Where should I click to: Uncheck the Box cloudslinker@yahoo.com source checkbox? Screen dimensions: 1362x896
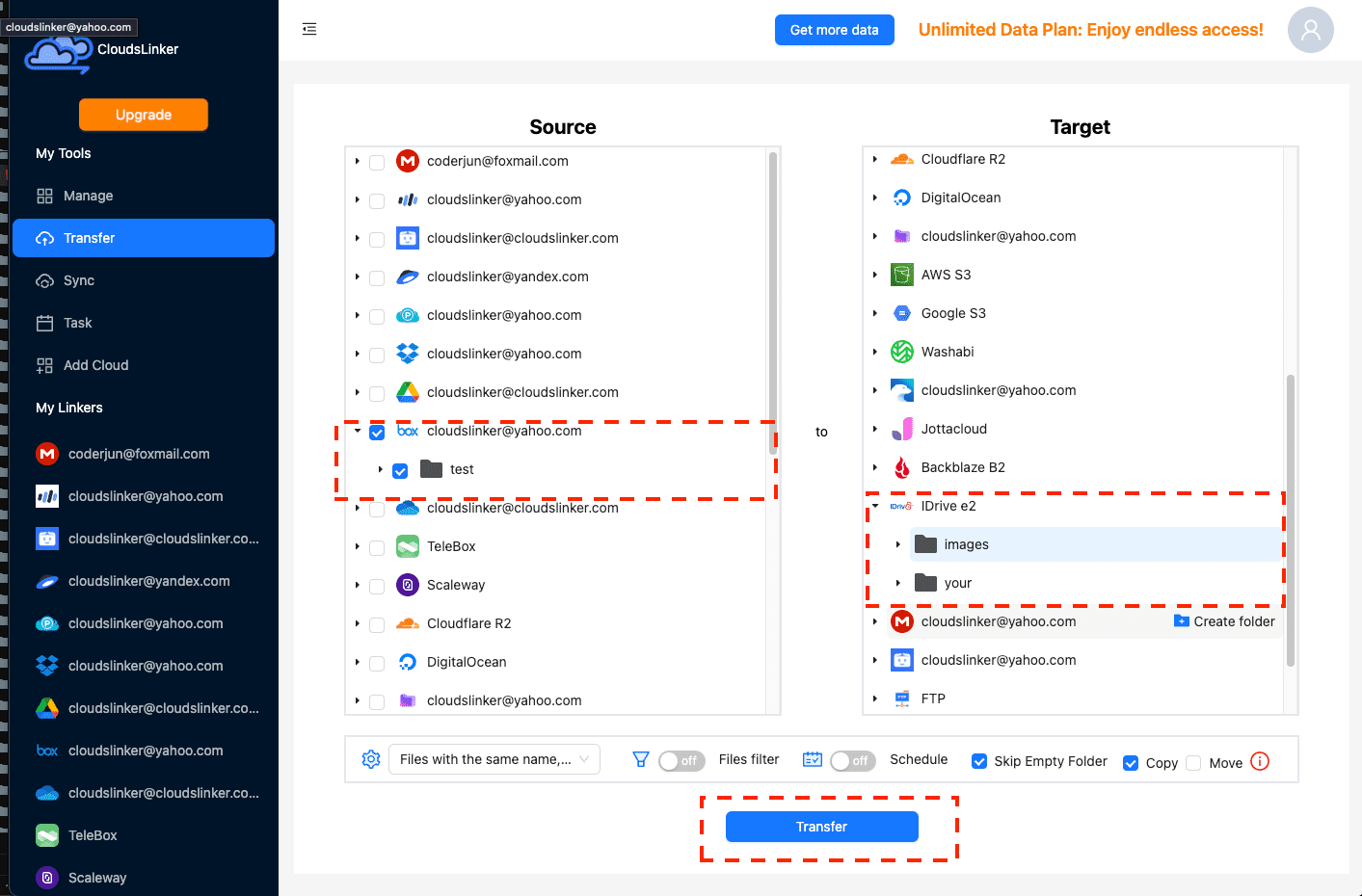[377, 432]
